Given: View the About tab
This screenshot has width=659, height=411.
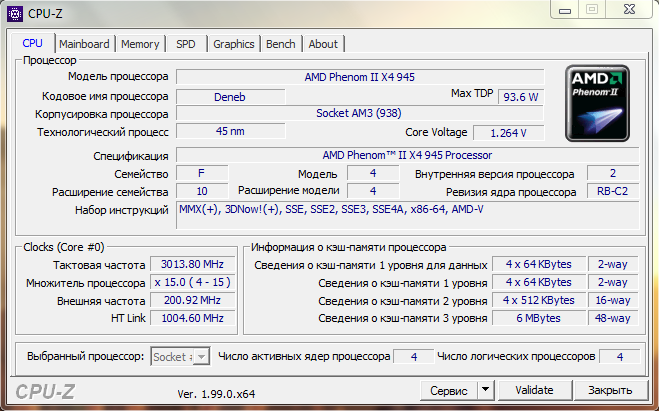Looking at the screenshot, I should click(323, 44).
